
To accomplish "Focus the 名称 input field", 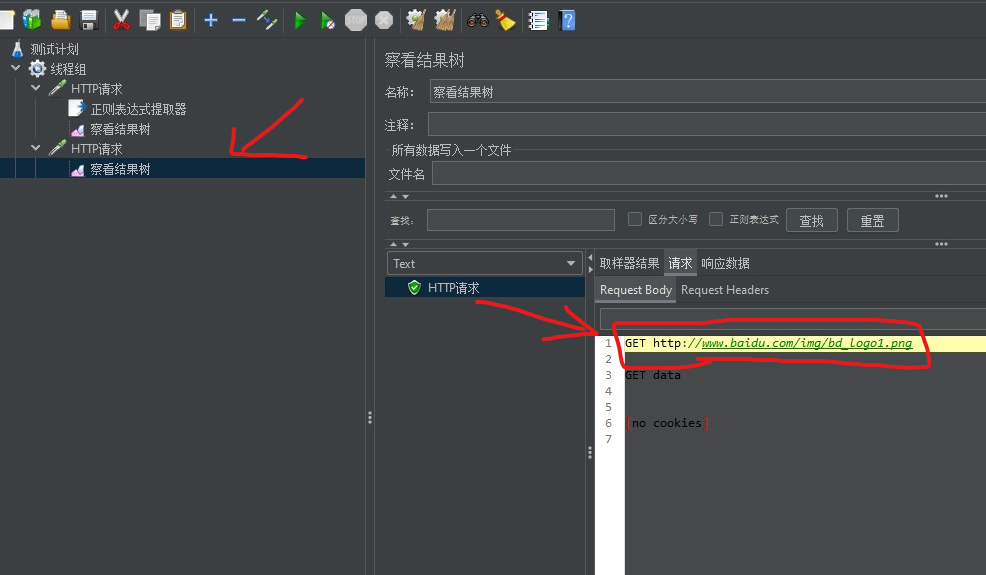I will click(x=707, y=92).
